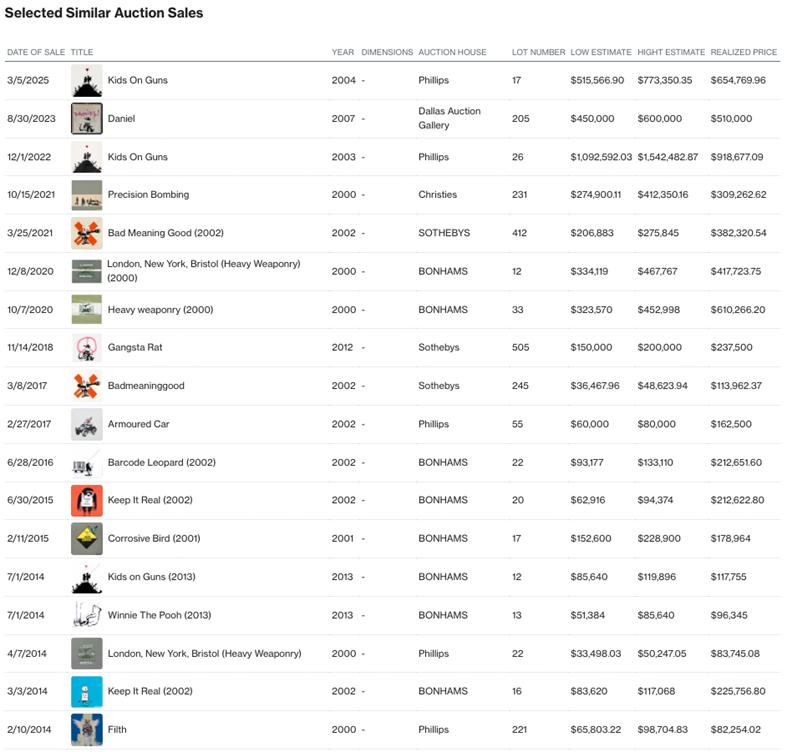Sort by the Date of Sale column header
787x752 pixels.
(x=36, y=52)
